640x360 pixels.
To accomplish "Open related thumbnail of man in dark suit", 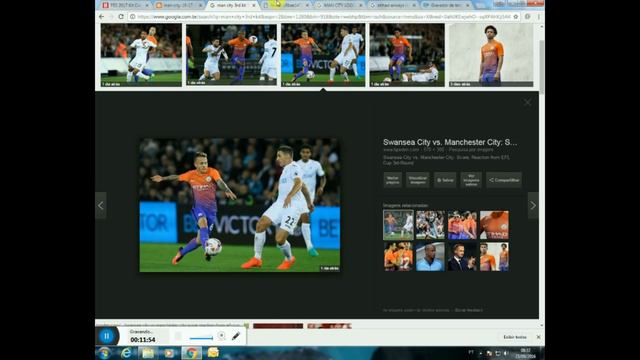I will (x=462, y=257).
